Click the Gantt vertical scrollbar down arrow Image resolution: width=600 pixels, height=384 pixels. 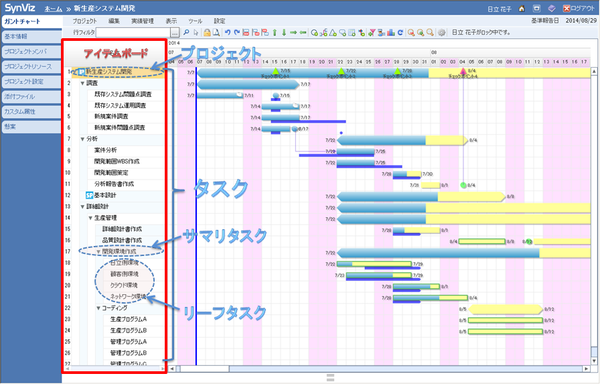click(594, 361)
